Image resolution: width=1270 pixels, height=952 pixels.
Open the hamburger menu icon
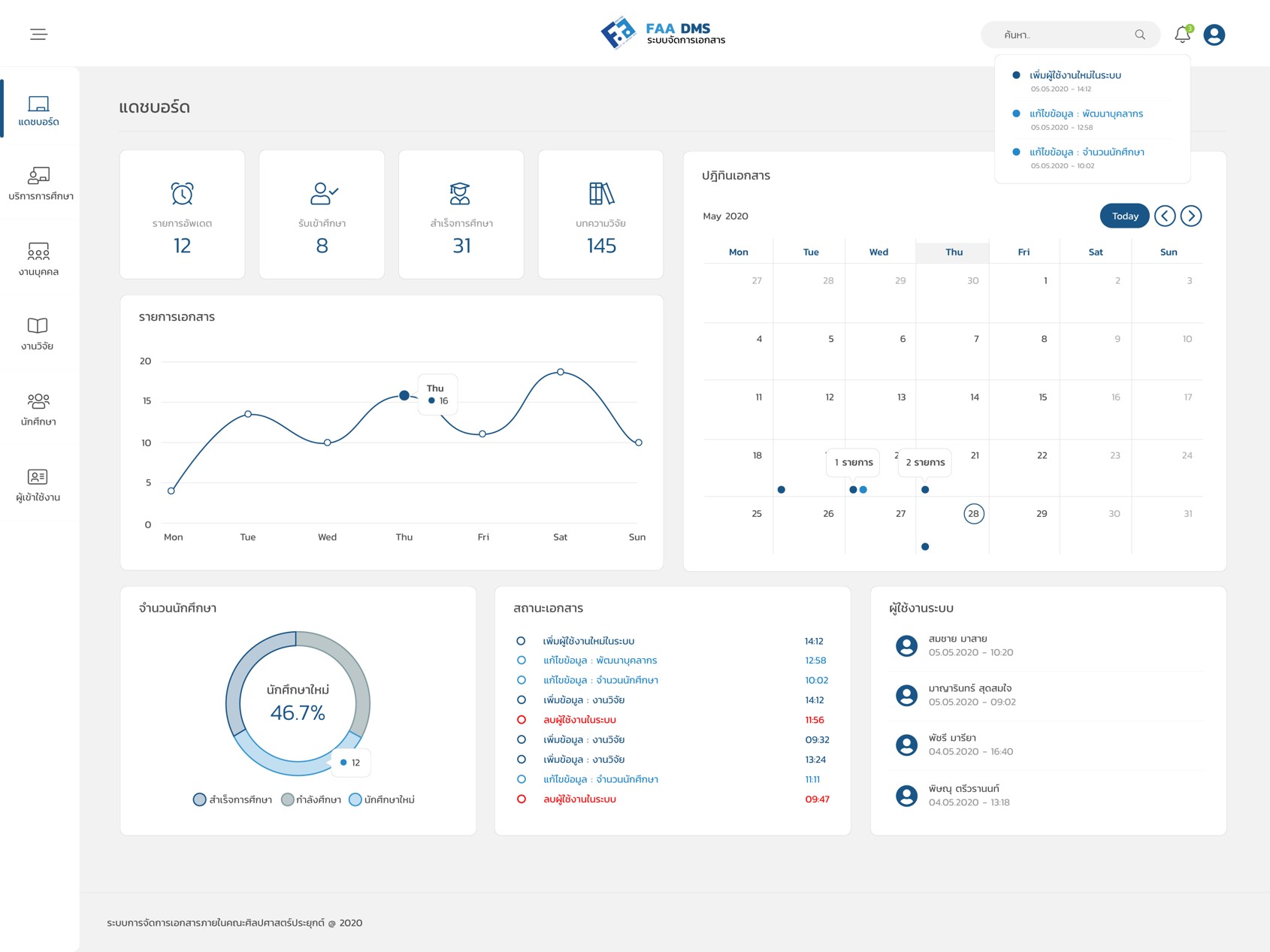(38, 35)
